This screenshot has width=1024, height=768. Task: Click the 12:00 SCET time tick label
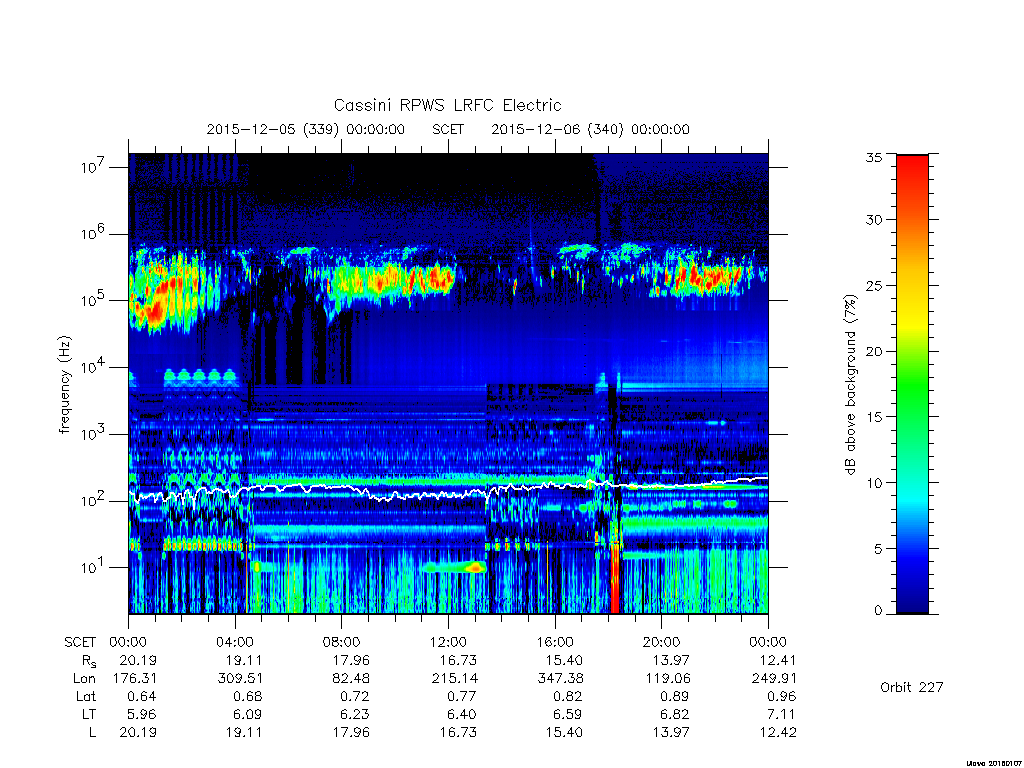[x=448, y=642]
